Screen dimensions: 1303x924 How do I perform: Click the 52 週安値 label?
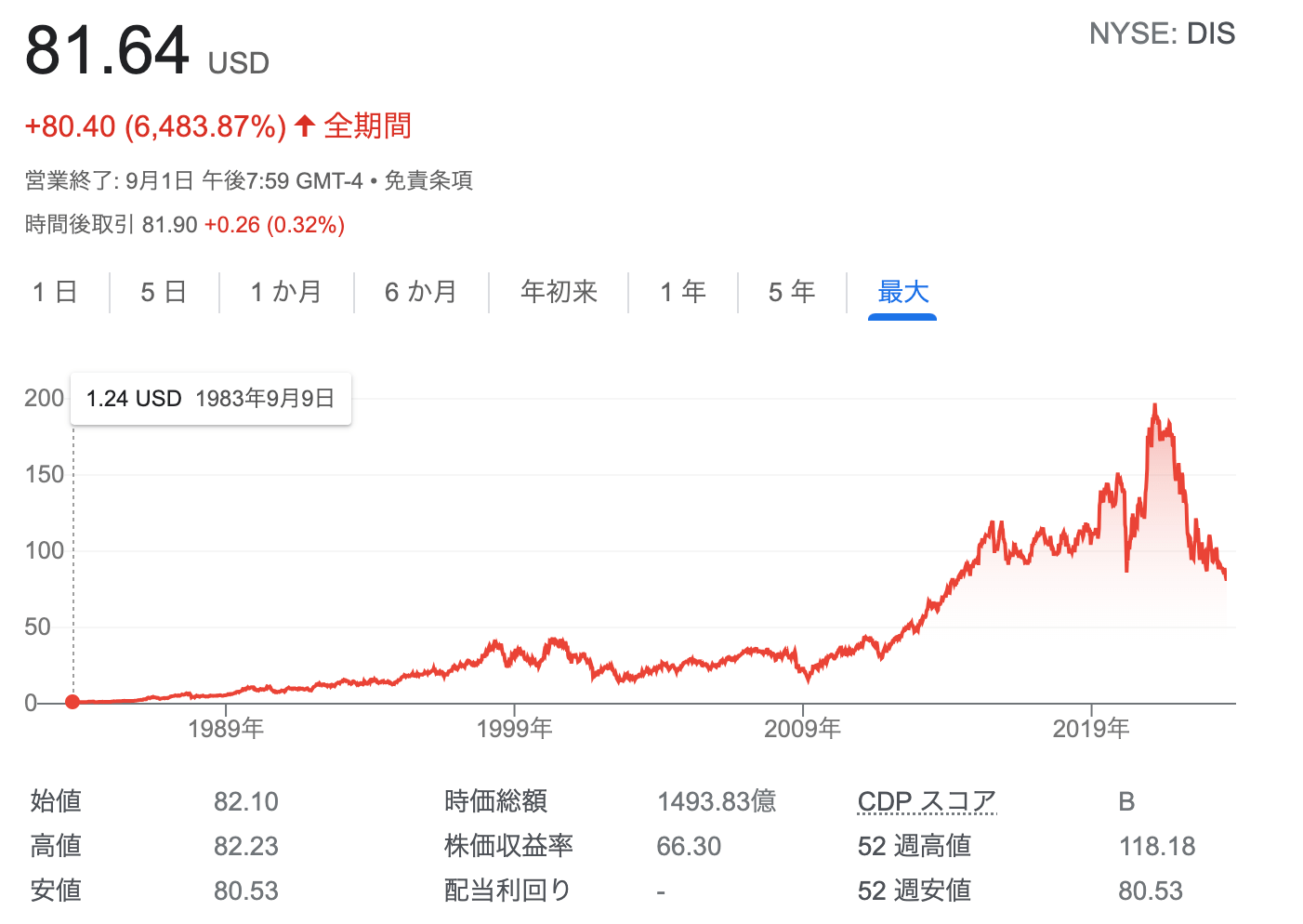[915, 891]
